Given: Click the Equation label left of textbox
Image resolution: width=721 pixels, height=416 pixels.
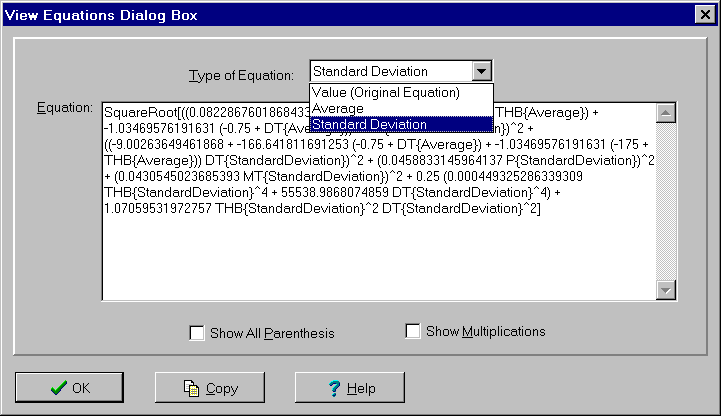Looking at the screenshot, I should [x=64, y=108].
